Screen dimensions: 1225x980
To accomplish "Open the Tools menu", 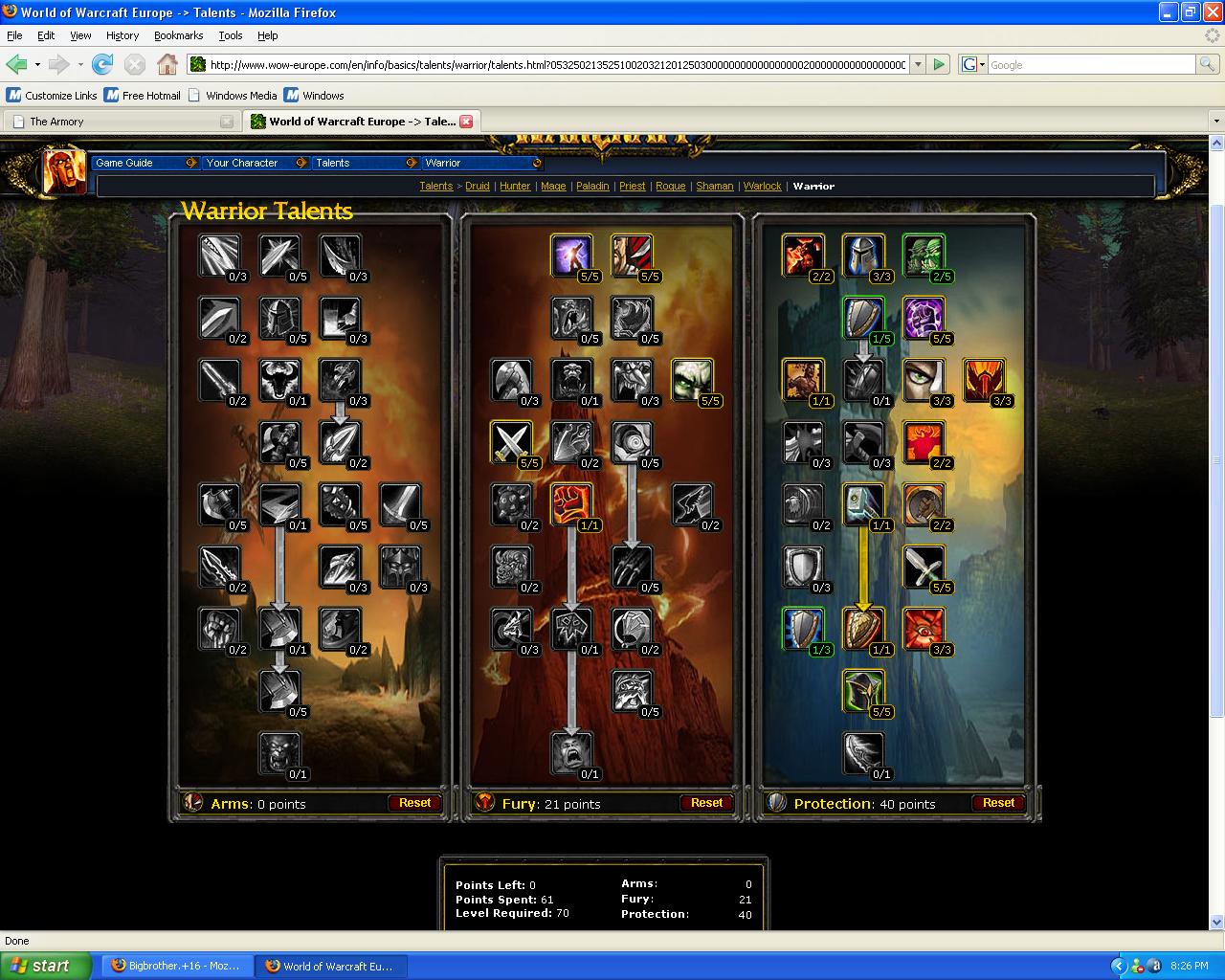I will 231,35.
